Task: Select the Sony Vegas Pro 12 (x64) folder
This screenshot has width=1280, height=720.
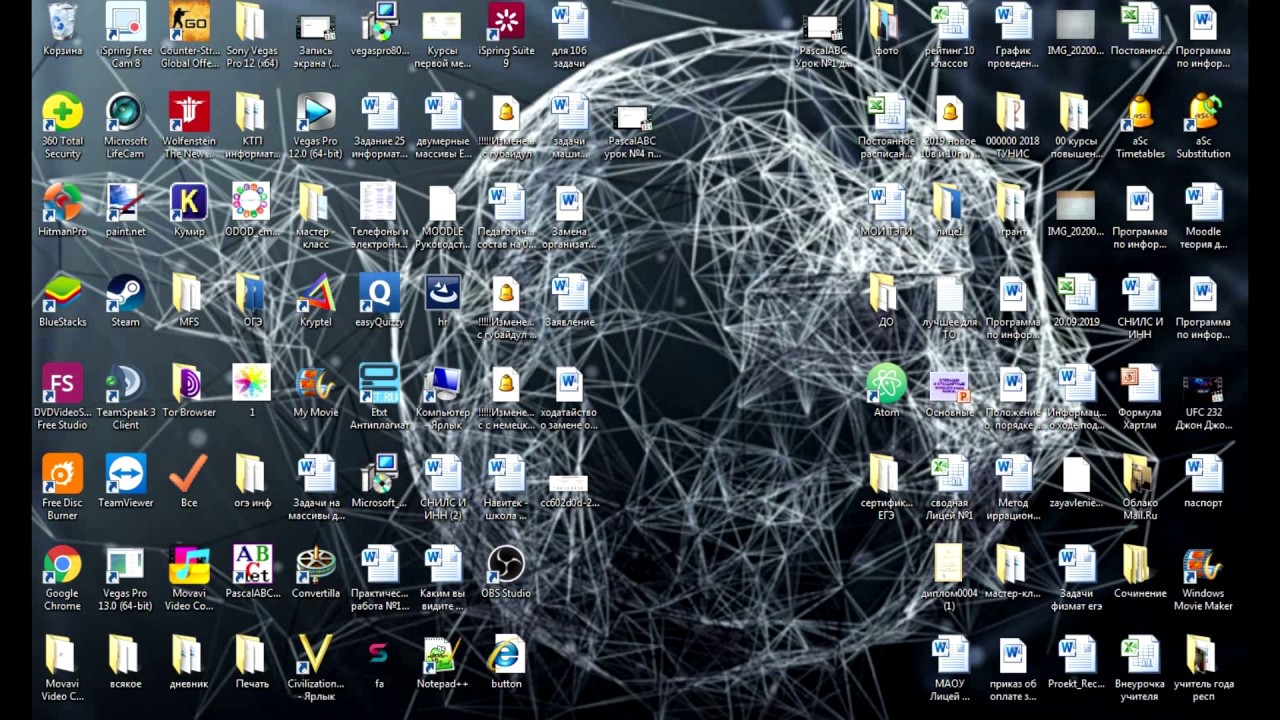Action: point(252,37)
